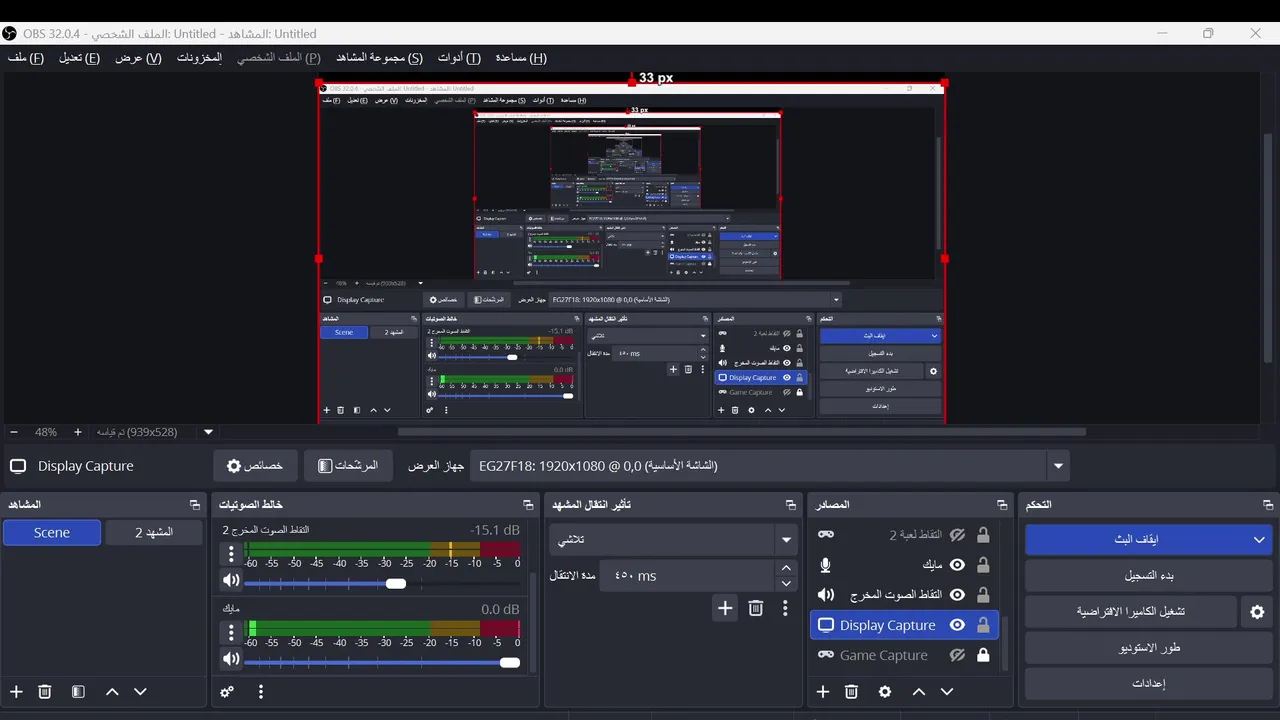Image resolution: width=1280 pixels, height=720 pixels.
Task: Increase transition duration with up stepper
Action: click(x=786, y=568)
